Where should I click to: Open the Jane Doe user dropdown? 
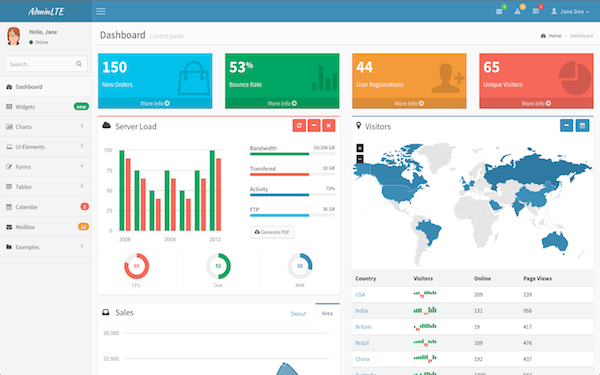[570, 11]
